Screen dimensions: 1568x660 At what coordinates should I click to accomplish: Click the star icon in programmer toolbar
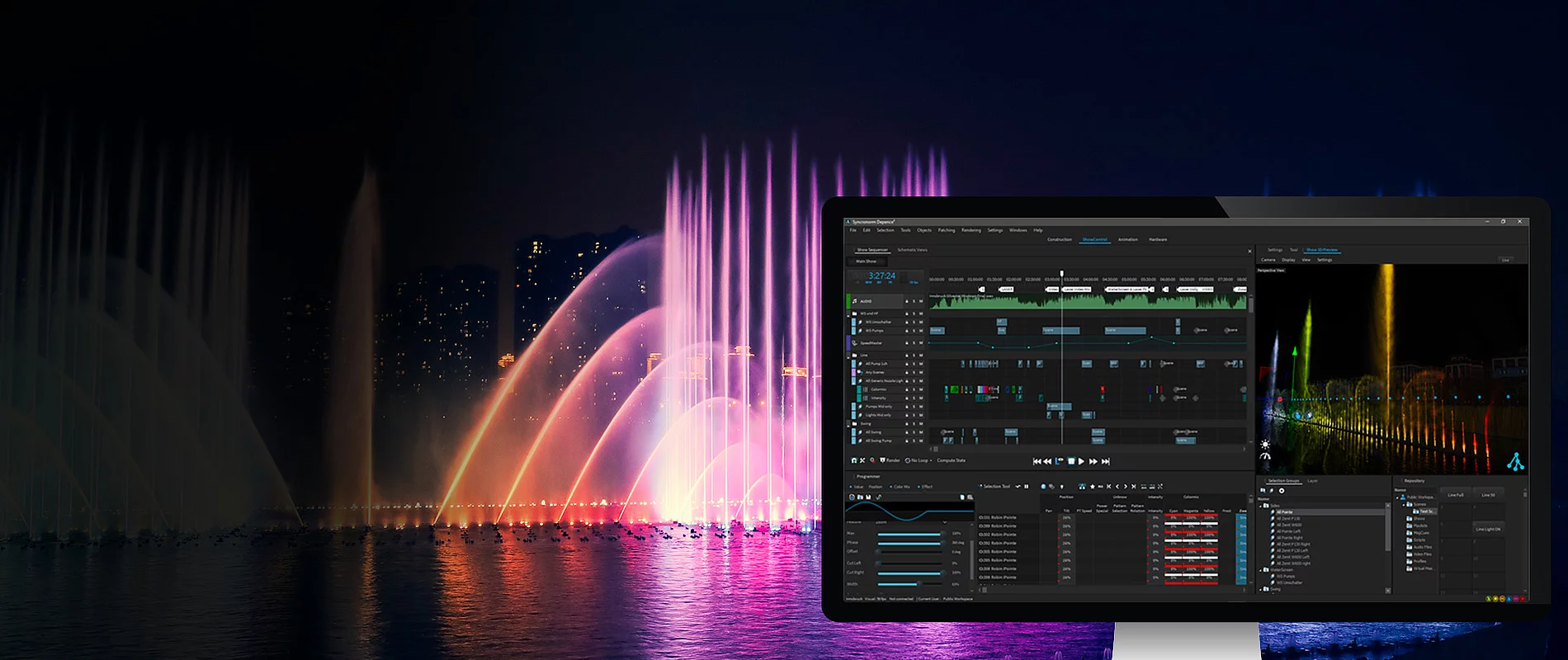pyautogui.click(x=1093, y=487)
